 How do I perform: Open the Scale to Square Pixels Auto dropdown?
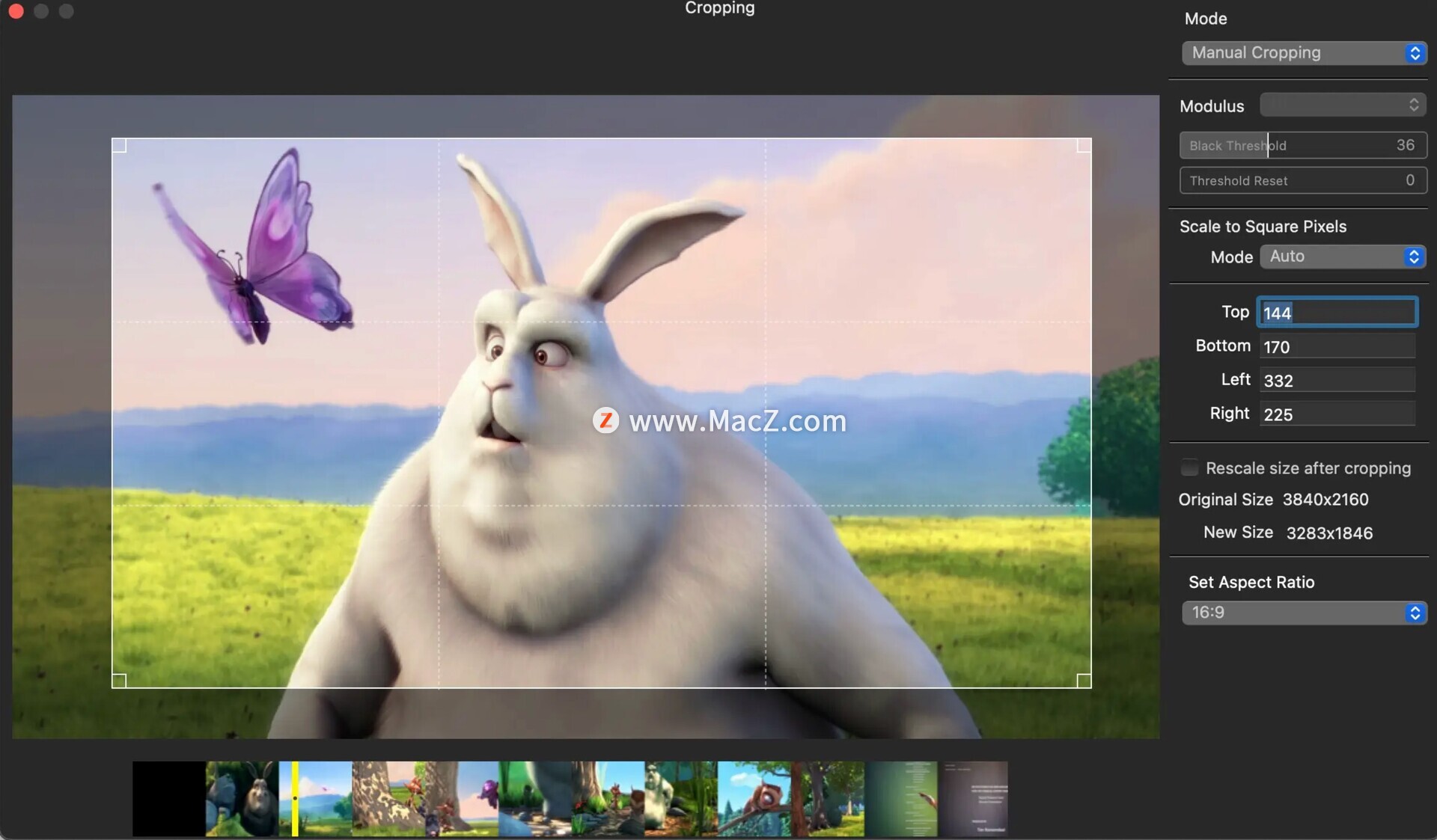1343,257
